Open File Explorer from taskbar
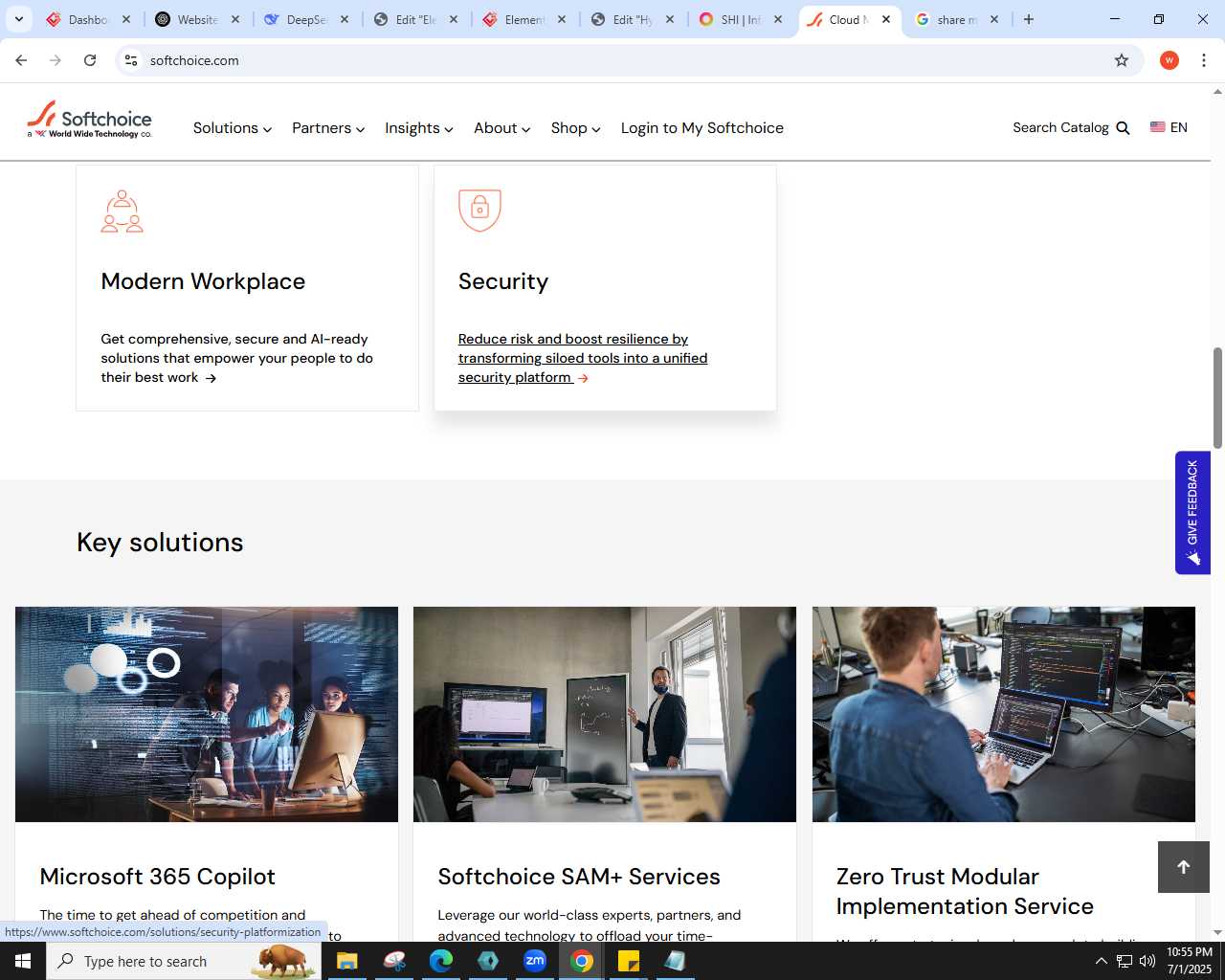 pos(346,961)
